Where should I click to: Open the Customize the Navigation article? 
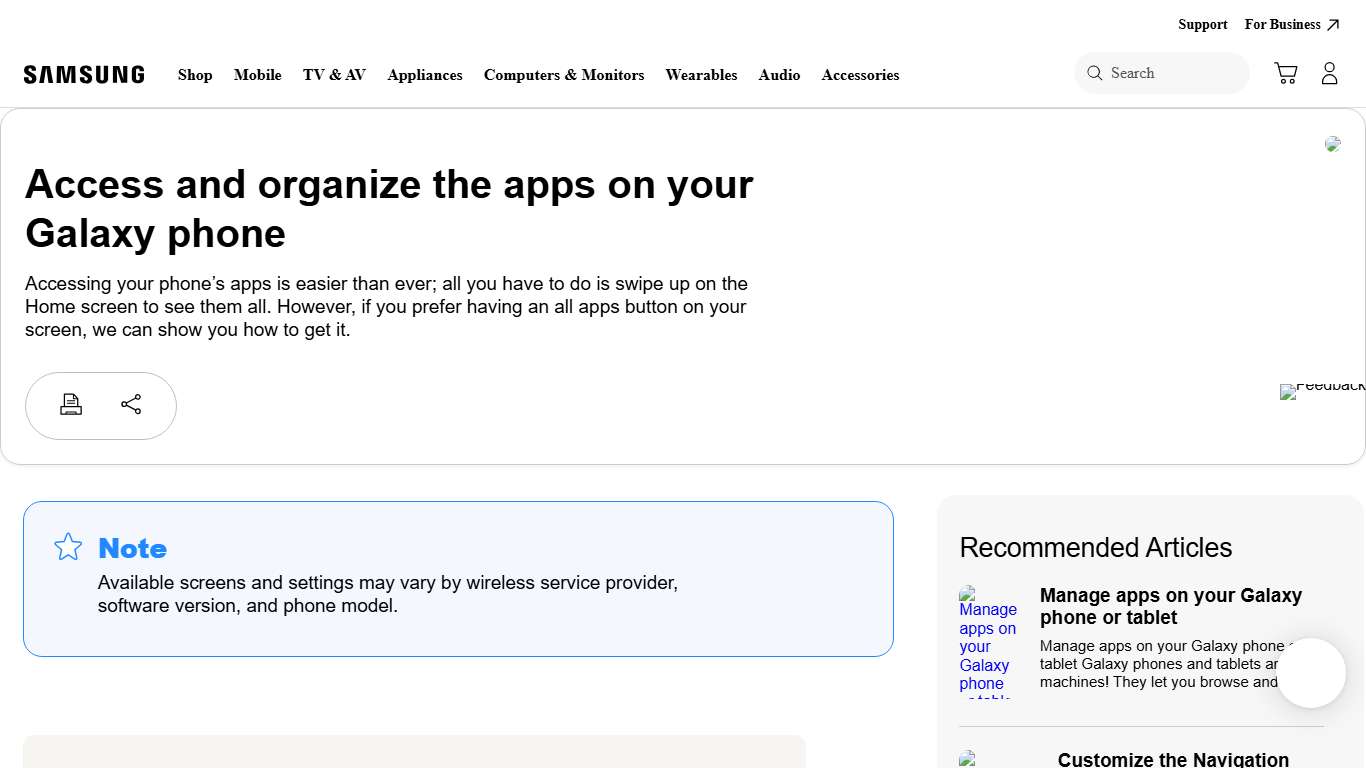coord(1172,759)
